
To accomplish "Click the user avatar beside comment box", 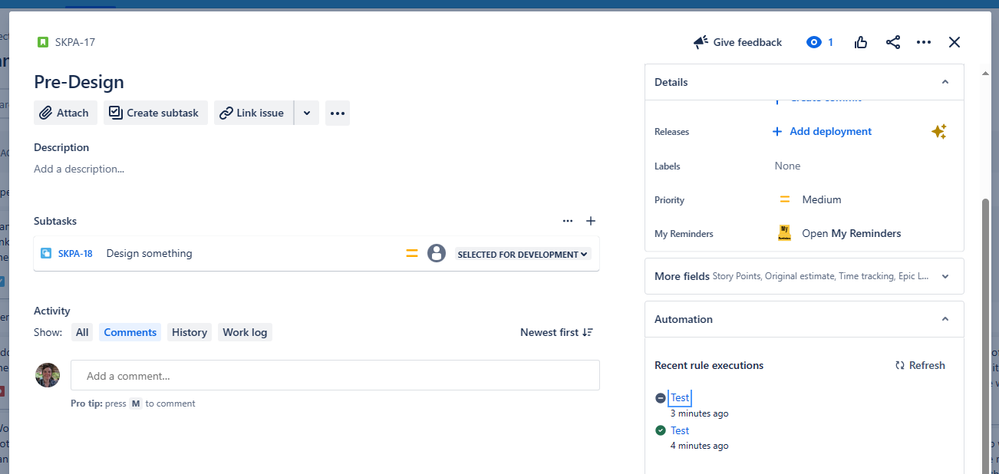I will pyautogui.click(x=47, y=375).
